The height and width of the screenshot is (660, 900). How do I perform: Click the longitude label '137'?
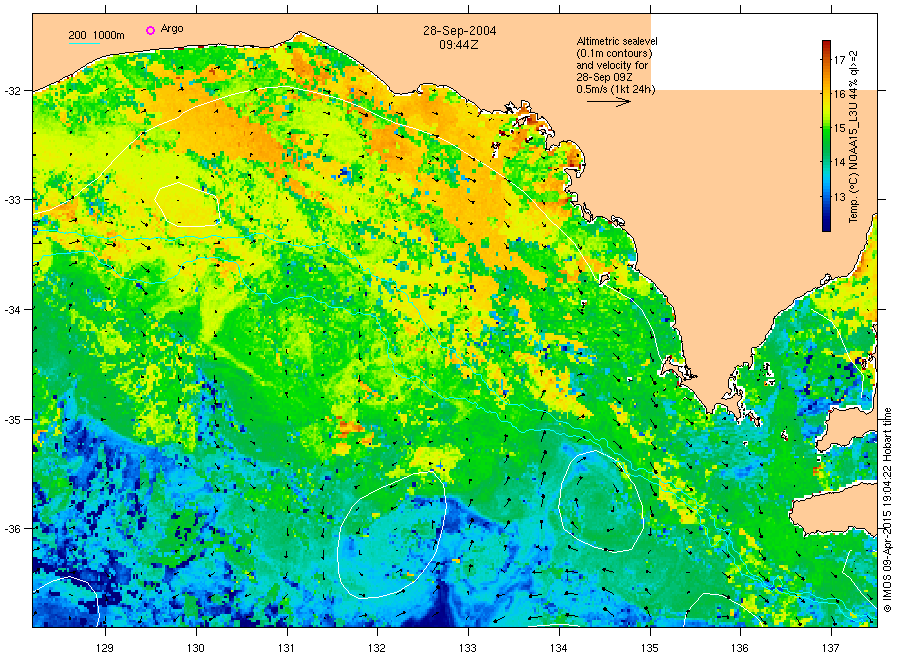831,648
